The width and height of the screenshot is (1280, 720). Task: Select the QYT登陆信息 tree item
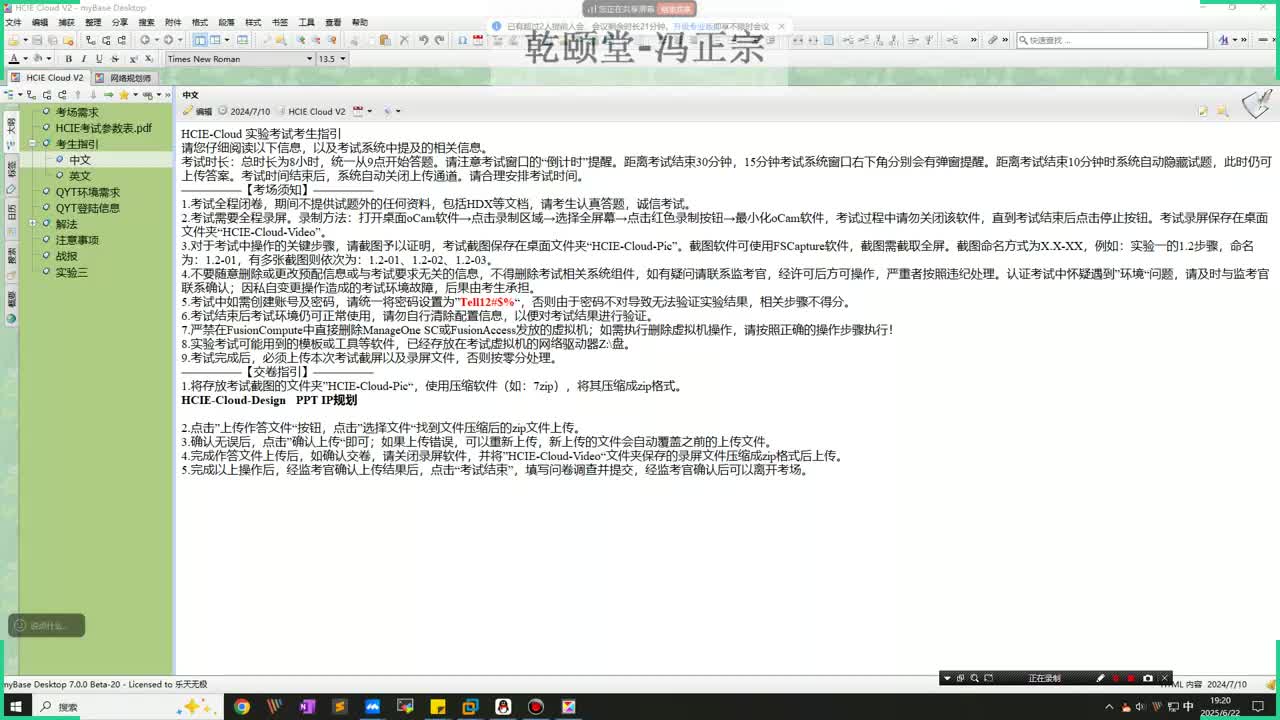pos(87,208)
